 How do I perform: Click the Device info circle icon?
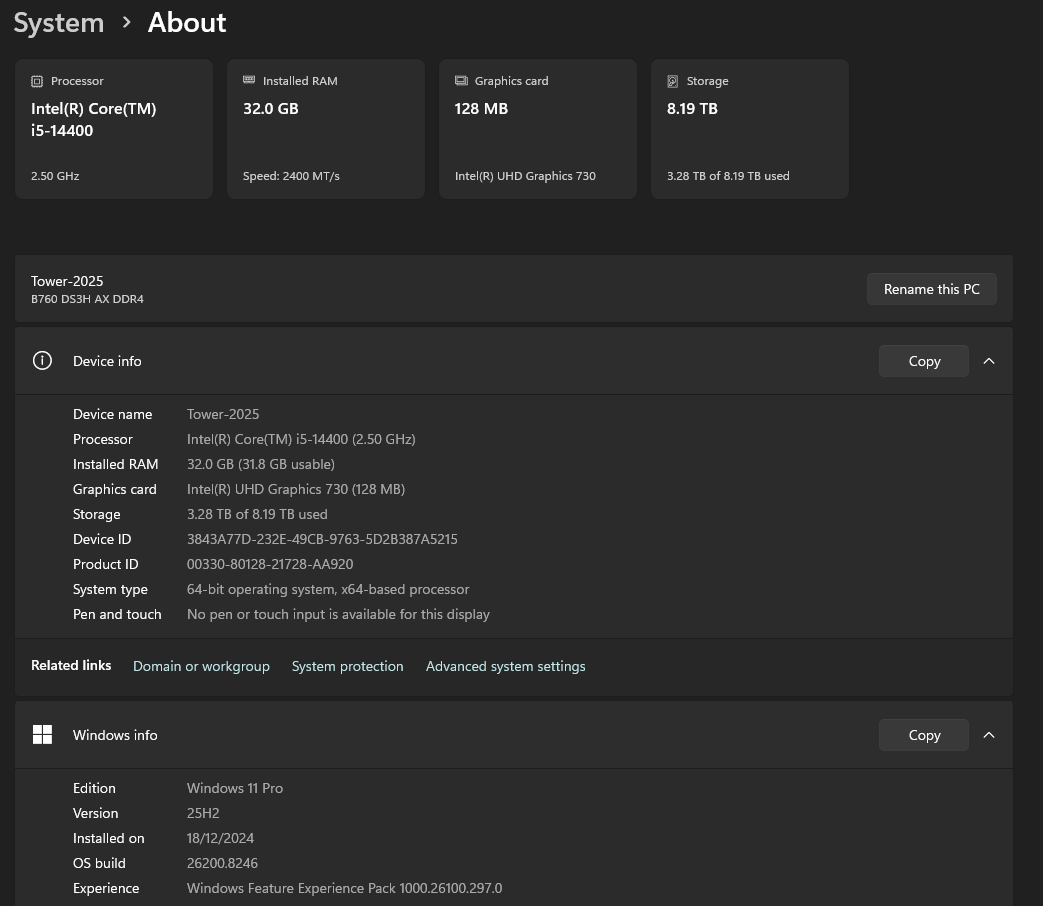pyautogui.click(x=42, y=361)
